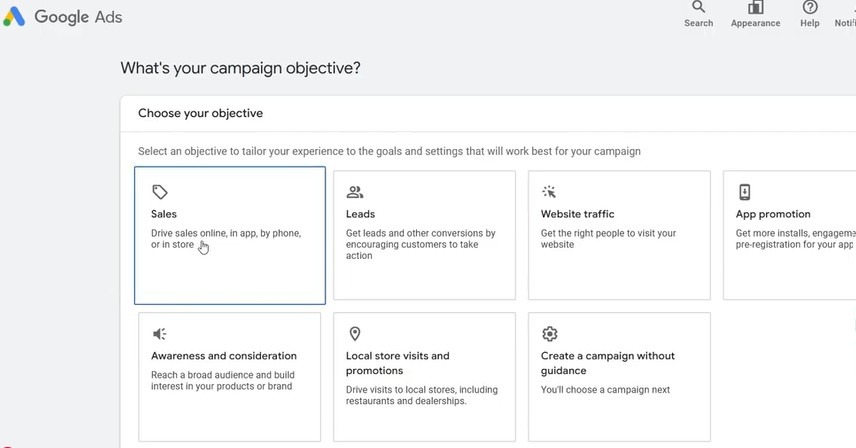Click the Website traffic cursor icon
The width and height of the screenshot is (856, 448).
click(549, 192)
